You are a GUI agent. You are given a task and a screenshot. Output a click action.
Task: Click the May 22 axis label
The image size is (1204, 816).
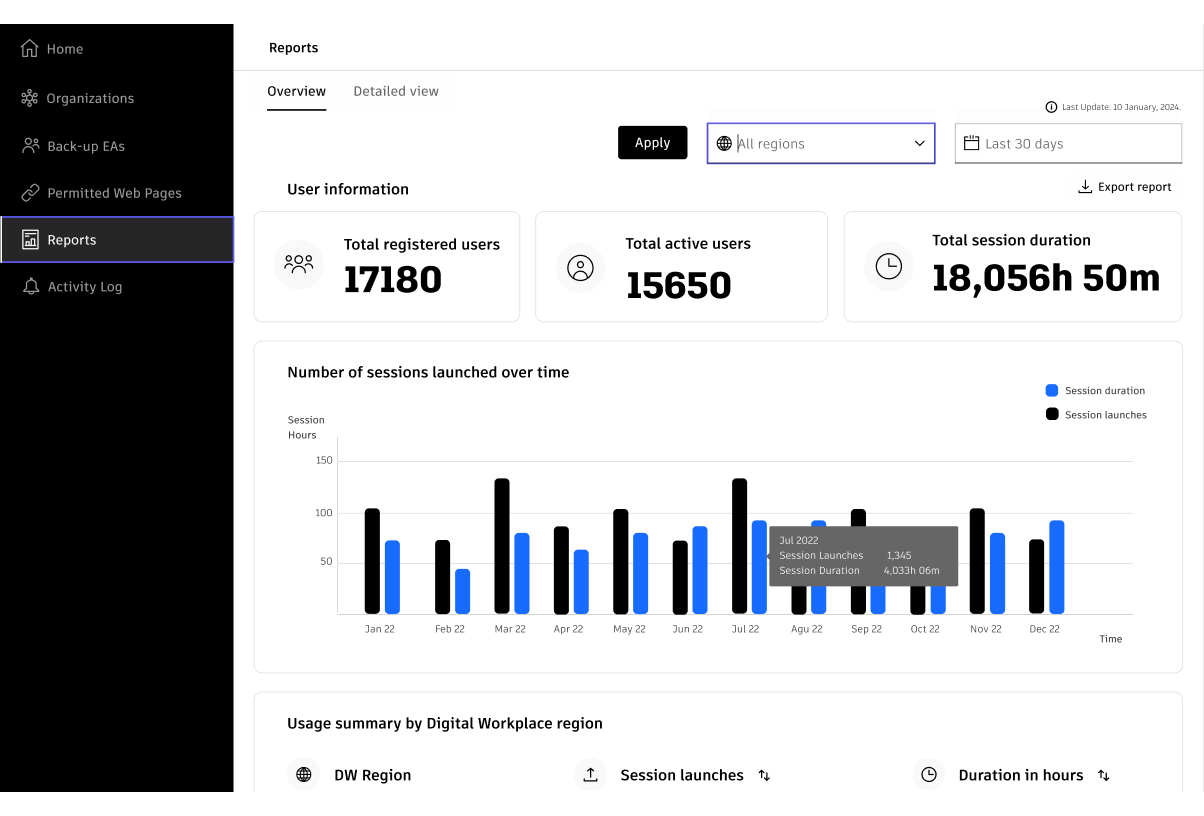coord(629,629)
